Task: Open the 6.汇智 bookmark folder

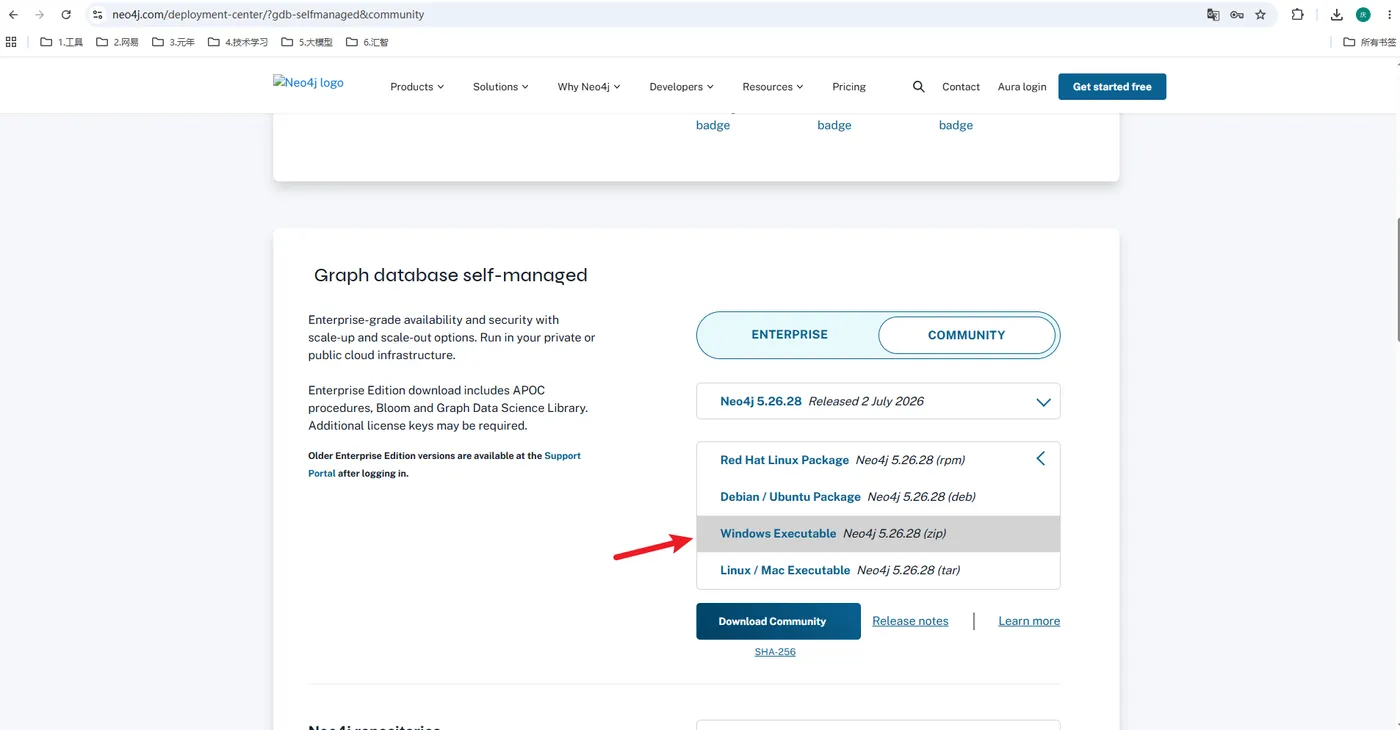Action: 367,42
